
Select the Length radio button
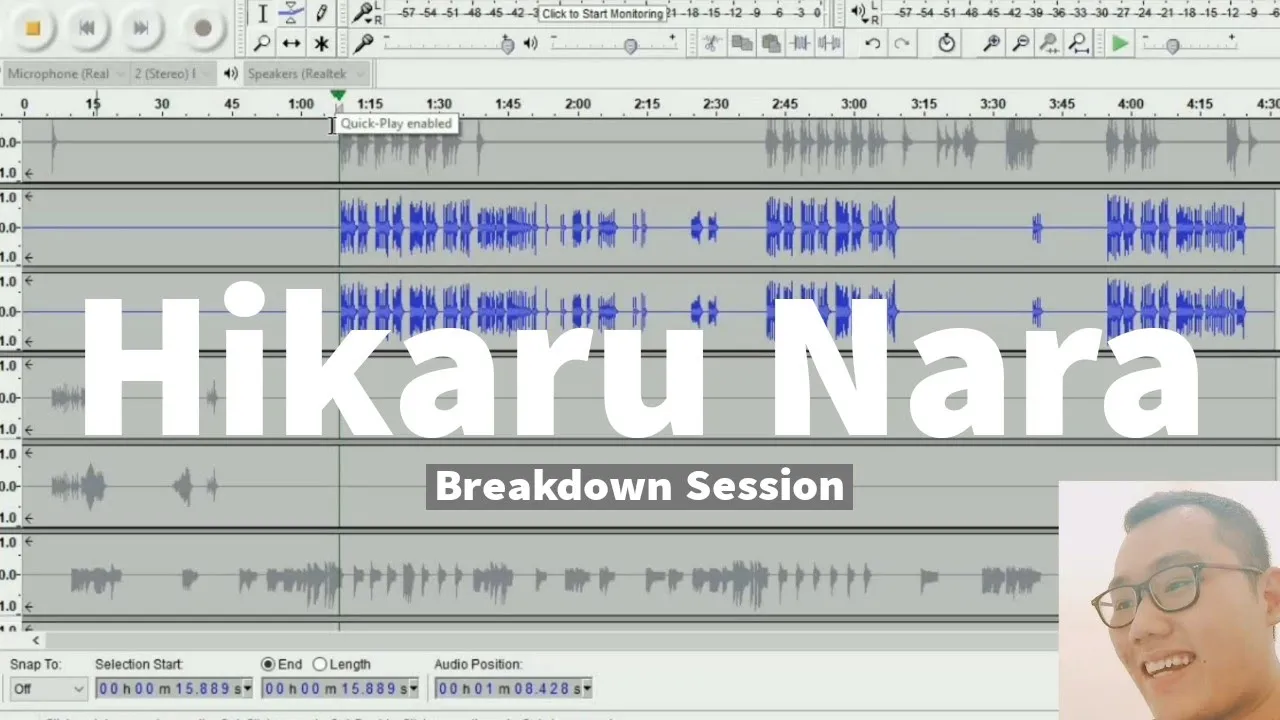tap(320, 664)
